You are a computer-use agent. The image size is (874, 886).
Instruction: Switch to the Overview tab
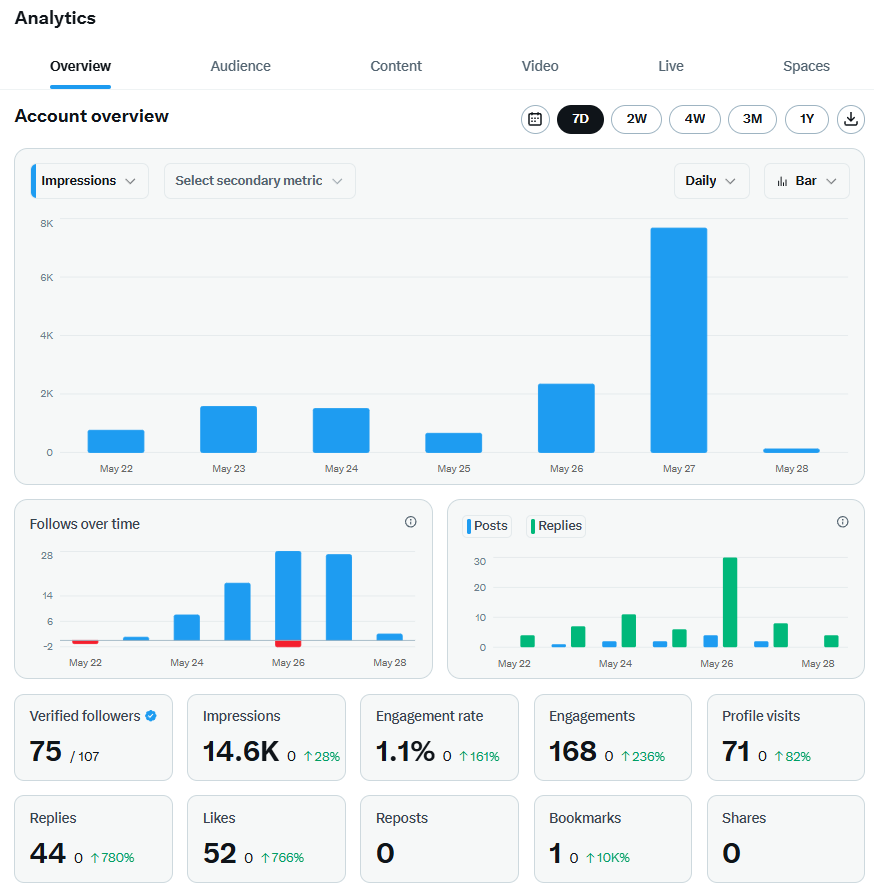80,66
